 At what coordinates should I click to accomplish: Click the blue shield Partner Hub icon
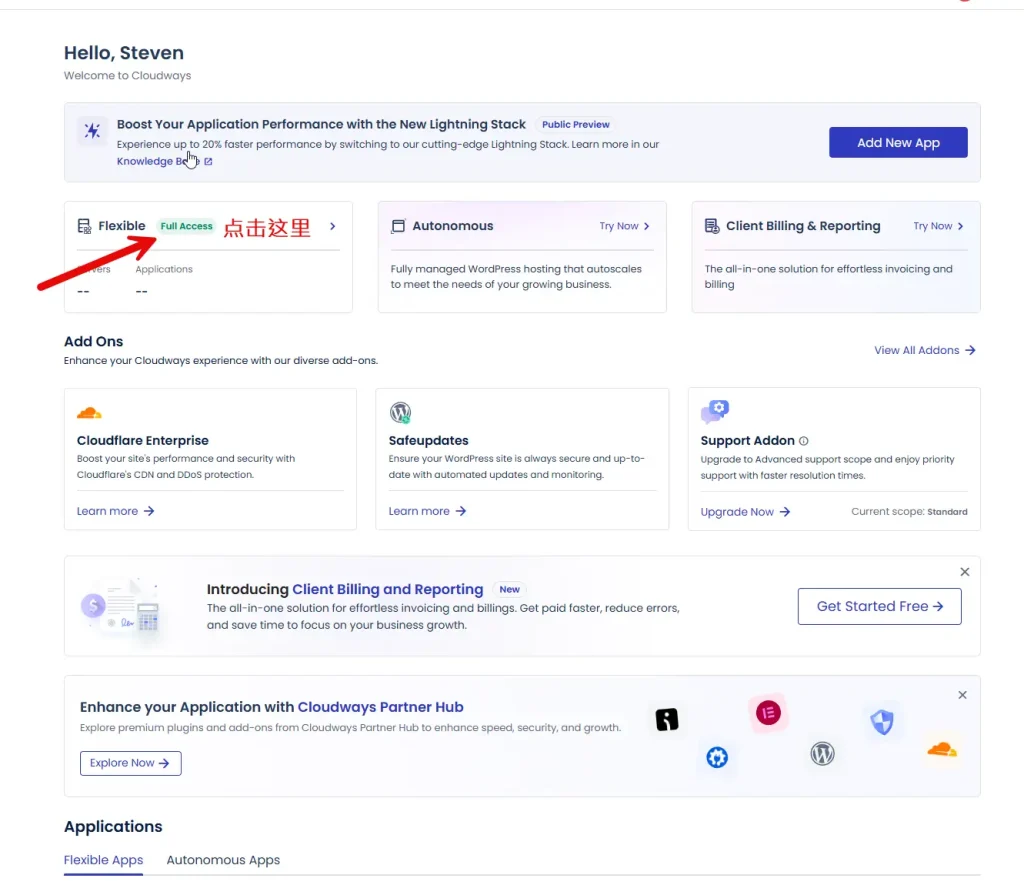tap(882, 722)
